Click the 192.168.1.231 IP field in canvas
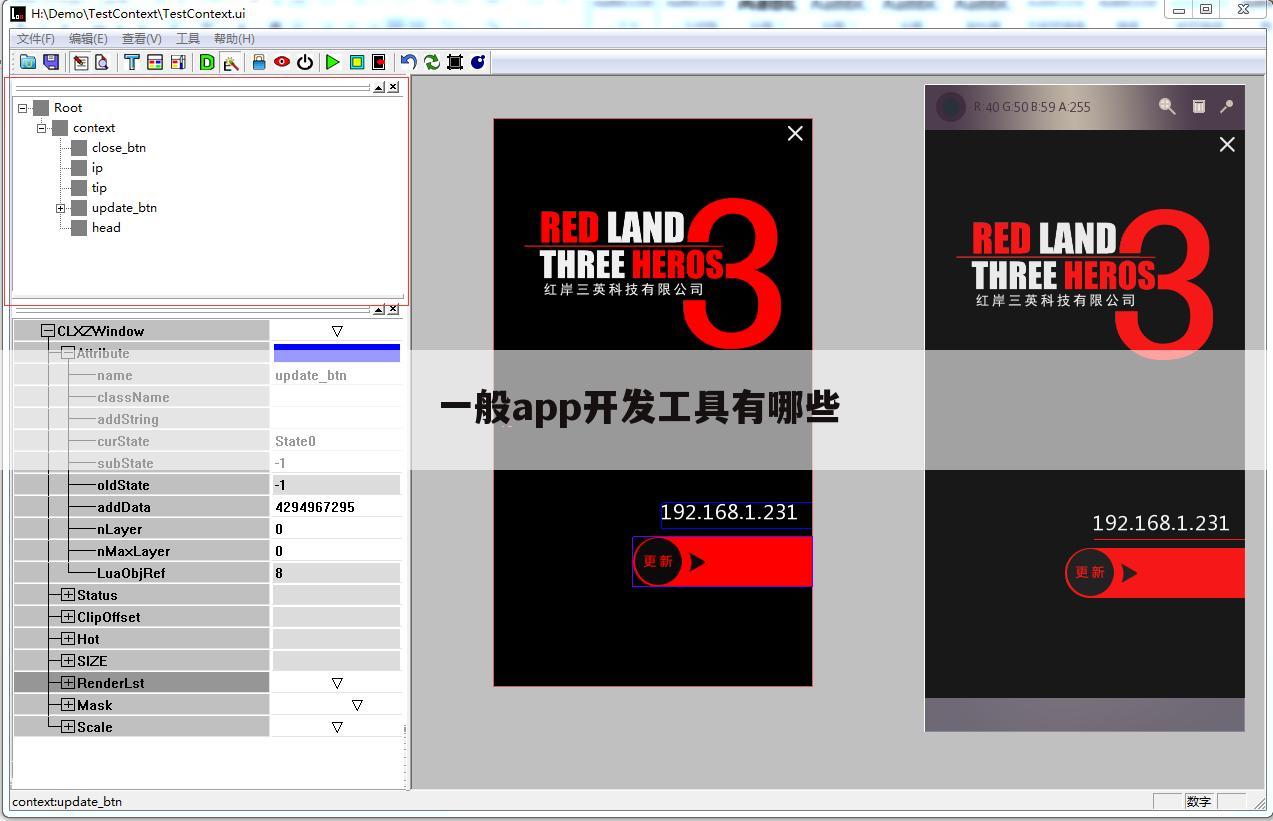This screenshot has width=1273, height=821. [735, 514]
